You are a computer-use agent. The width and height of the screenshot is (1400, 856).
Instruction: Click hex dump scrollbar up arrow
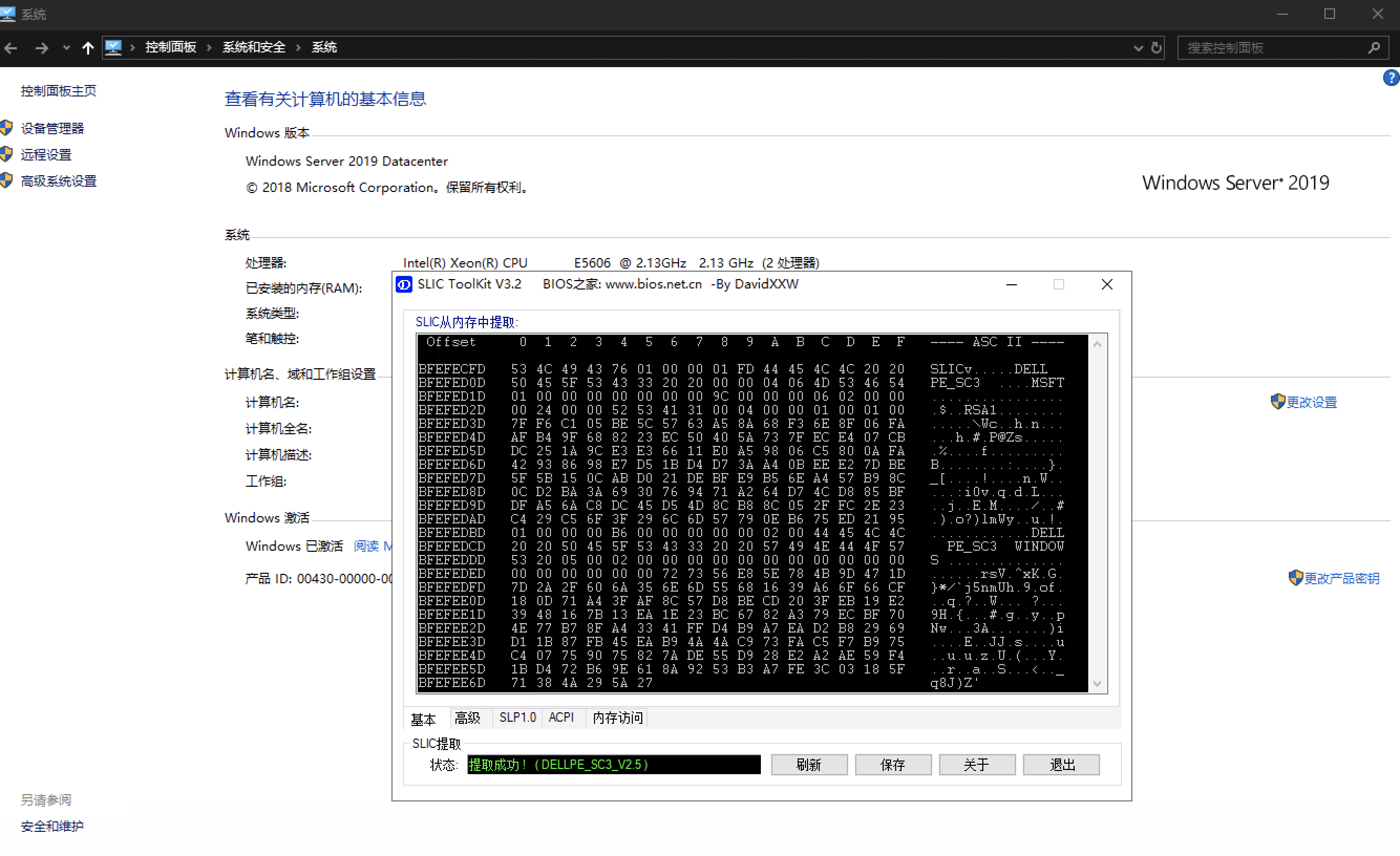(x=1097, y=344)
